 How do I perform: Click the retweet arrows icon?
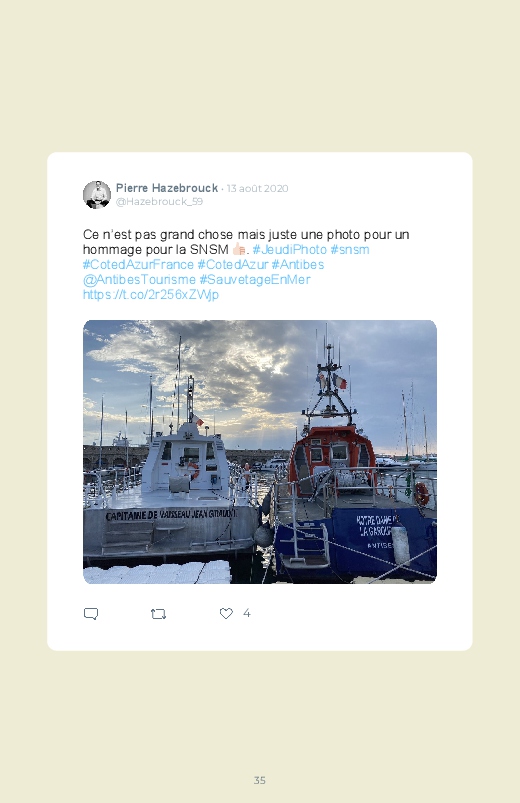click(x=158, y=614)
